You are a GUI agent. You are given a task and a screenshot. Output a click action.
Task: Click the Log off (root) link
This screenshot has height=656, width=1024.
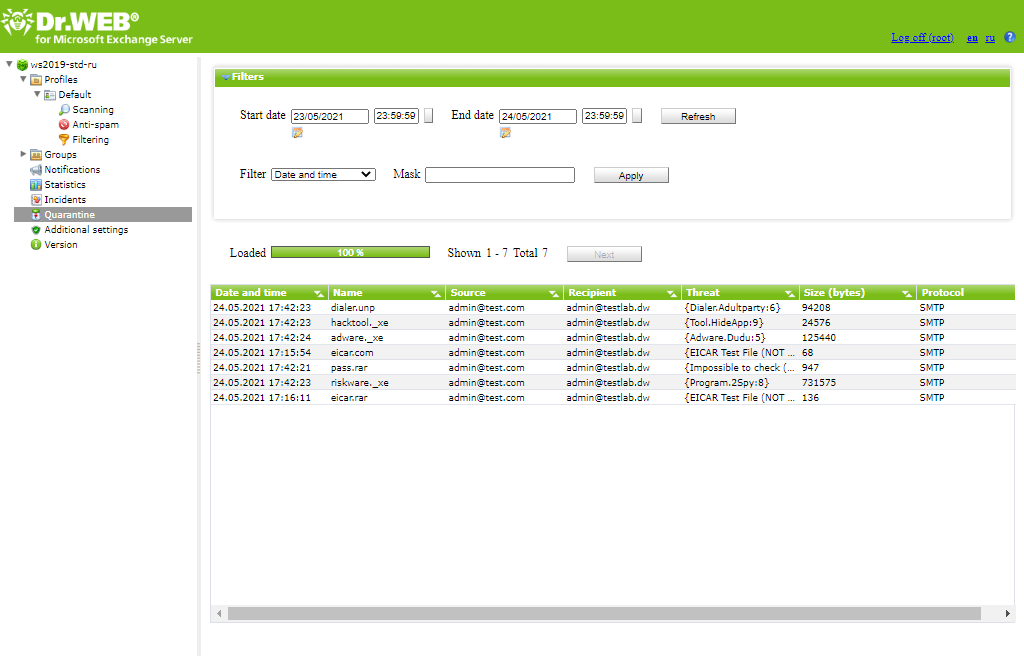coord(922,38)
